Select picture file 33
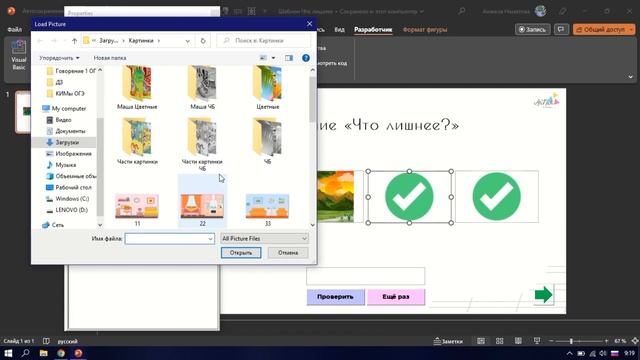This screenshot has width=640, height=360. tap(267, 210)
